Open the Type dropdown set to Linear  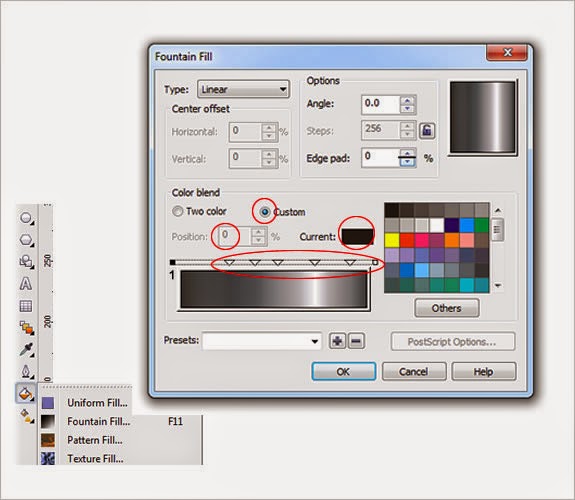[243, 89]
